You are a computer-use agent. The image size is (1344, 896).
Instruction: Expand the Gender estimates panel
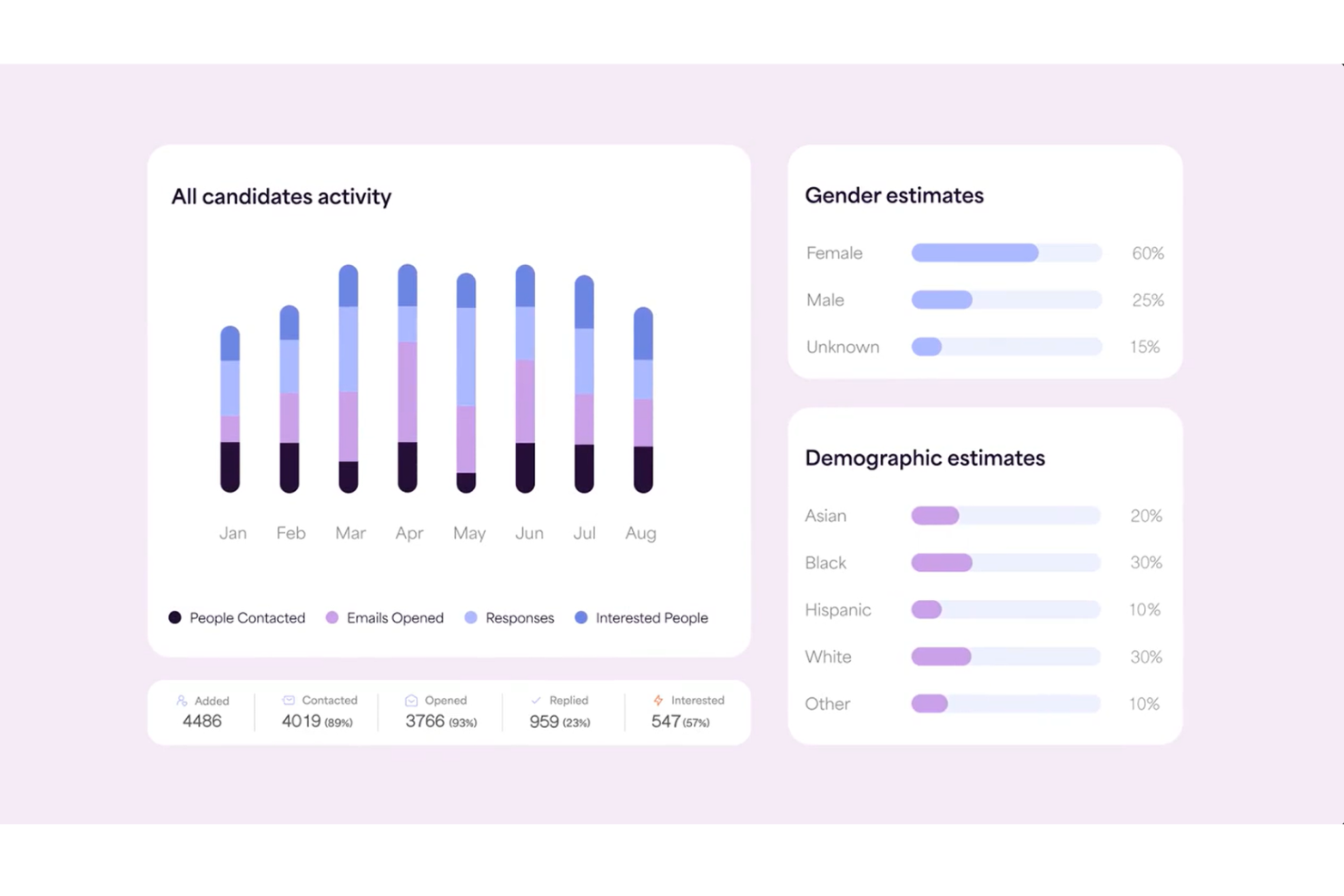[x=984, y=261]
